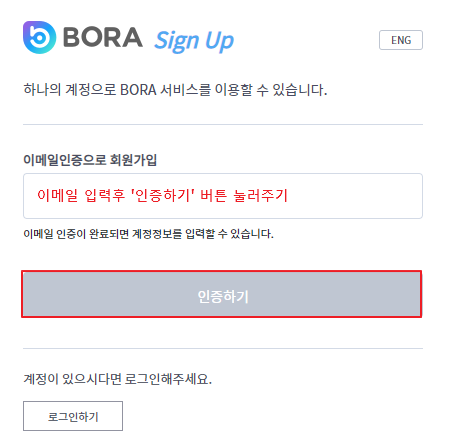The image size is (462, 442).
Task: Click the 하나의 계정으로 BORA 서비스 description
Action: pyautogui.click(x=175, y=90)
